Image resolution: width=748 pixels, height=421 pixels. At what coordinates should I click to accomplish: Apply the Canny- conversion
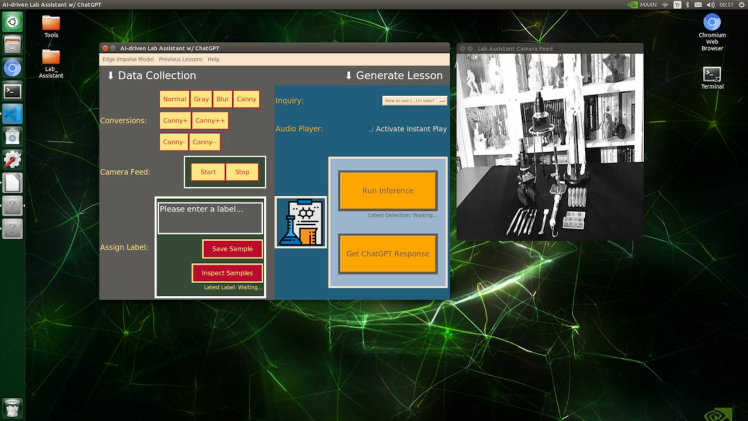(x=173, y=142)
